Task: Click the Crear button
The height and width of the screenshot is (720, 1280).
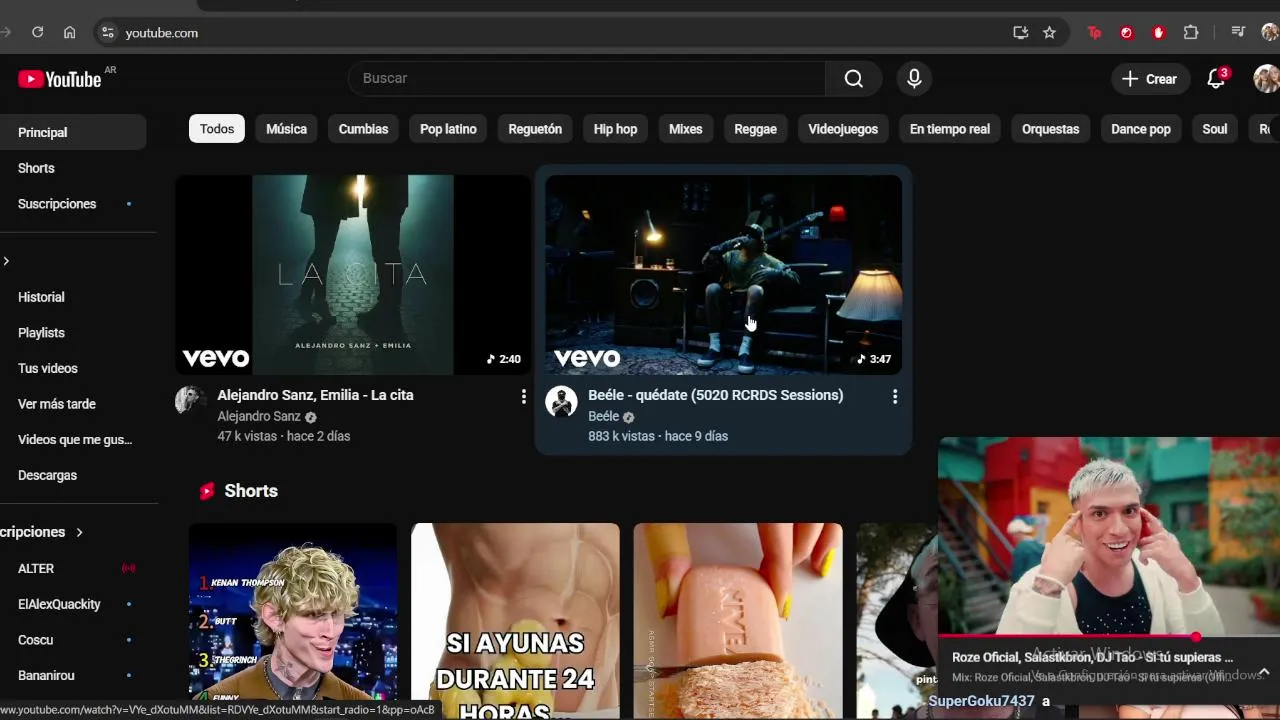Action: (1149, 79)
